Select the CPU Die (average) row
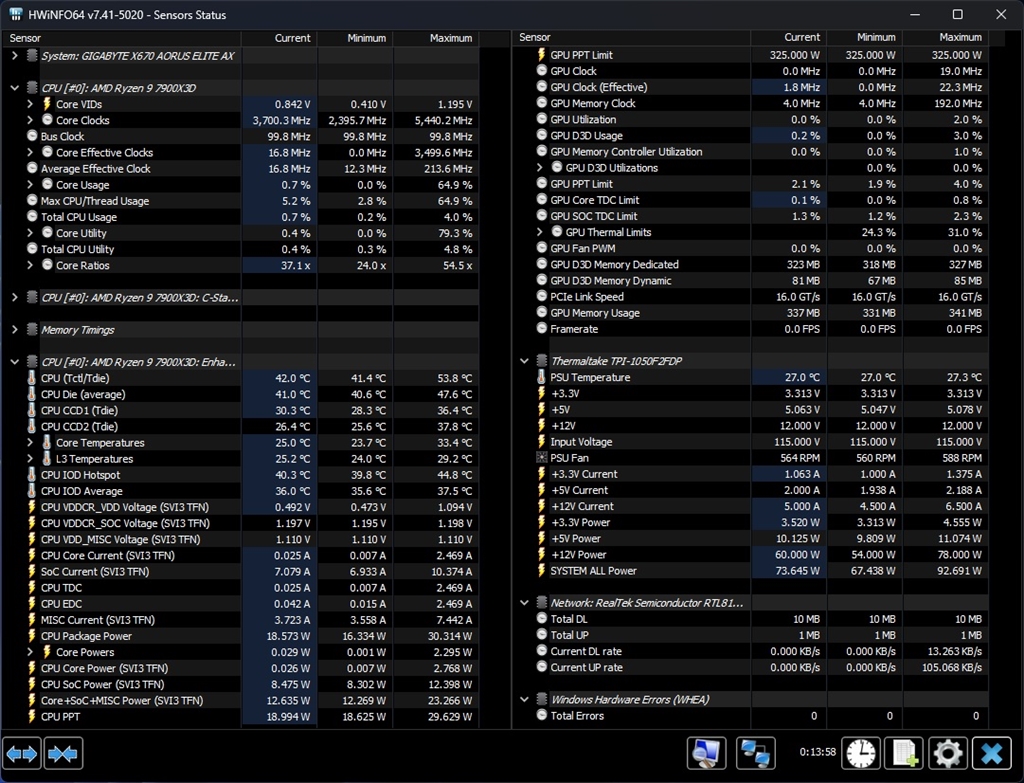The image size is (1024, 783). point(240,394)
